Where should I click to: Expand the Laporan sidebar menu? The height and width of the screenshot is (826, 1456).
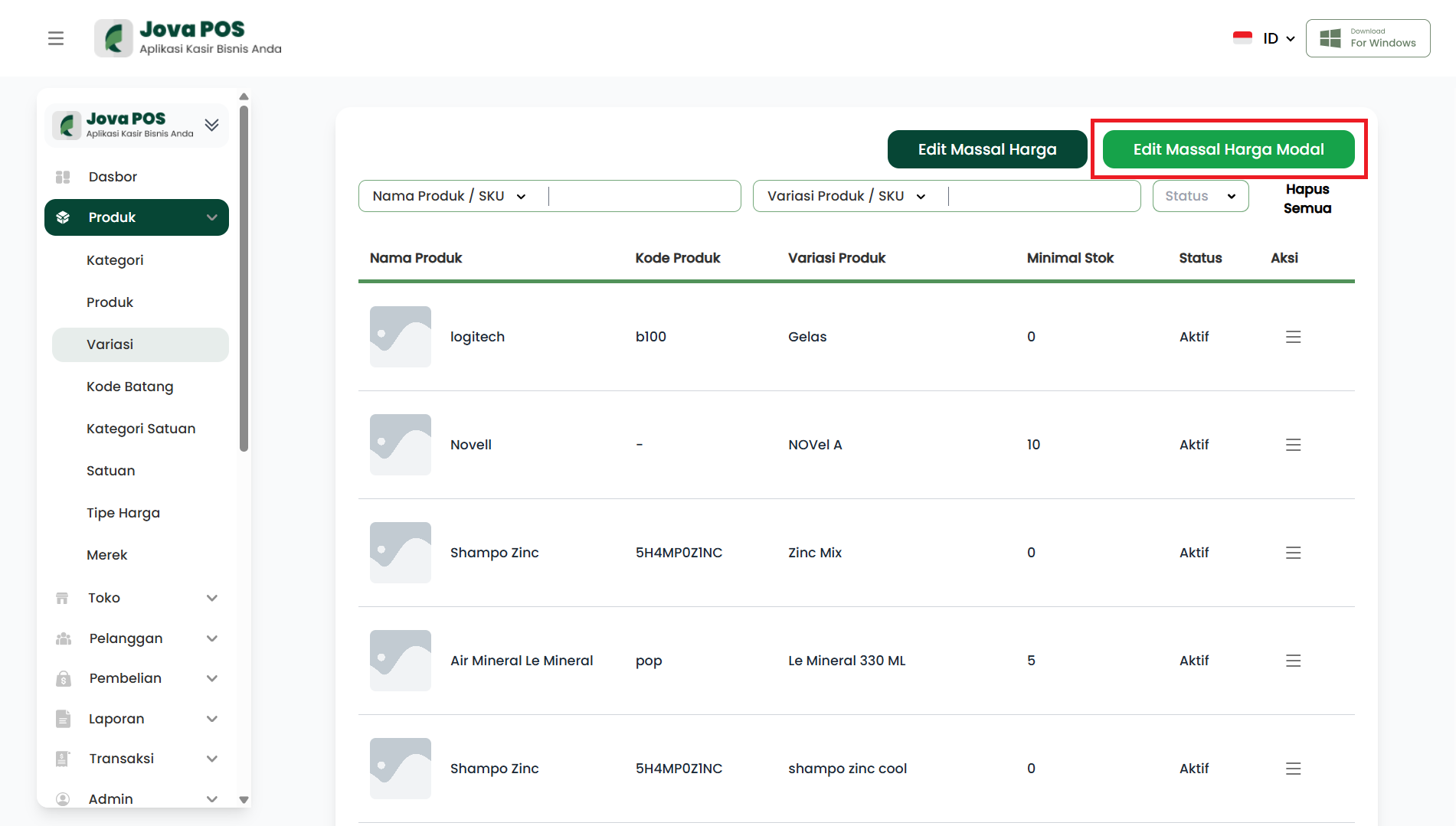(x=212, y=719)
